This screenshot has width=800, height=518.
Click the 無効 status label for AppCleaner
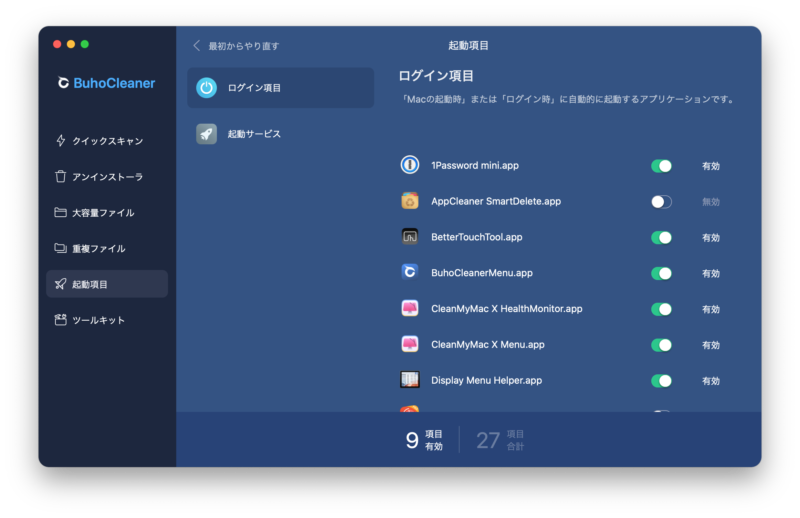pos(711,202)
